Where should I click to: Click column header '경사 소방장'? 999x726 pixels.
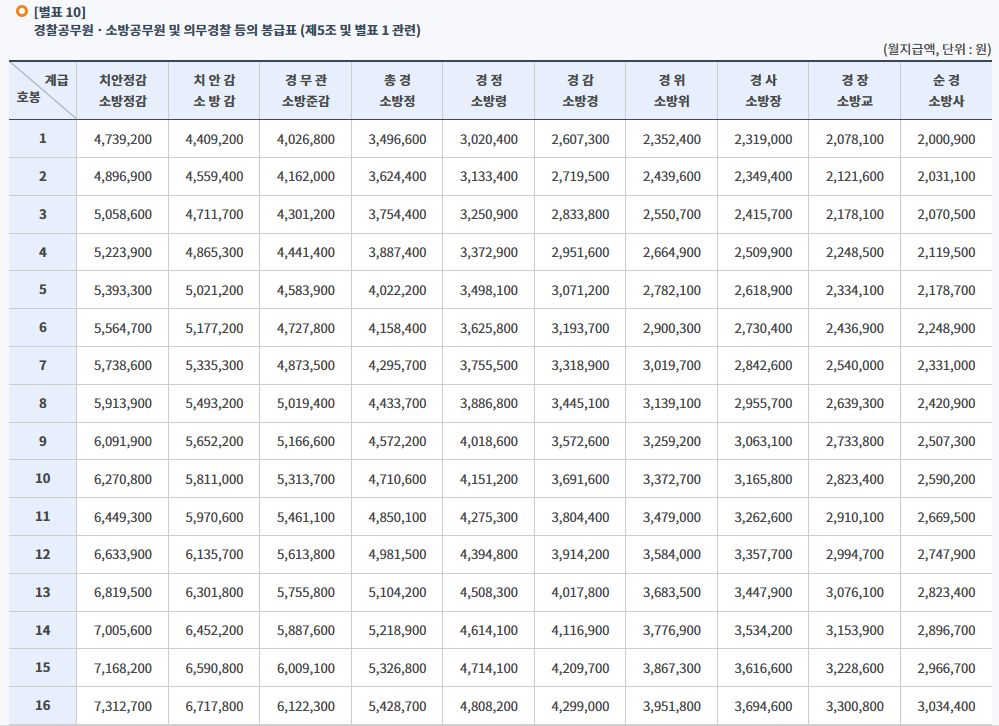coord(763,90)
